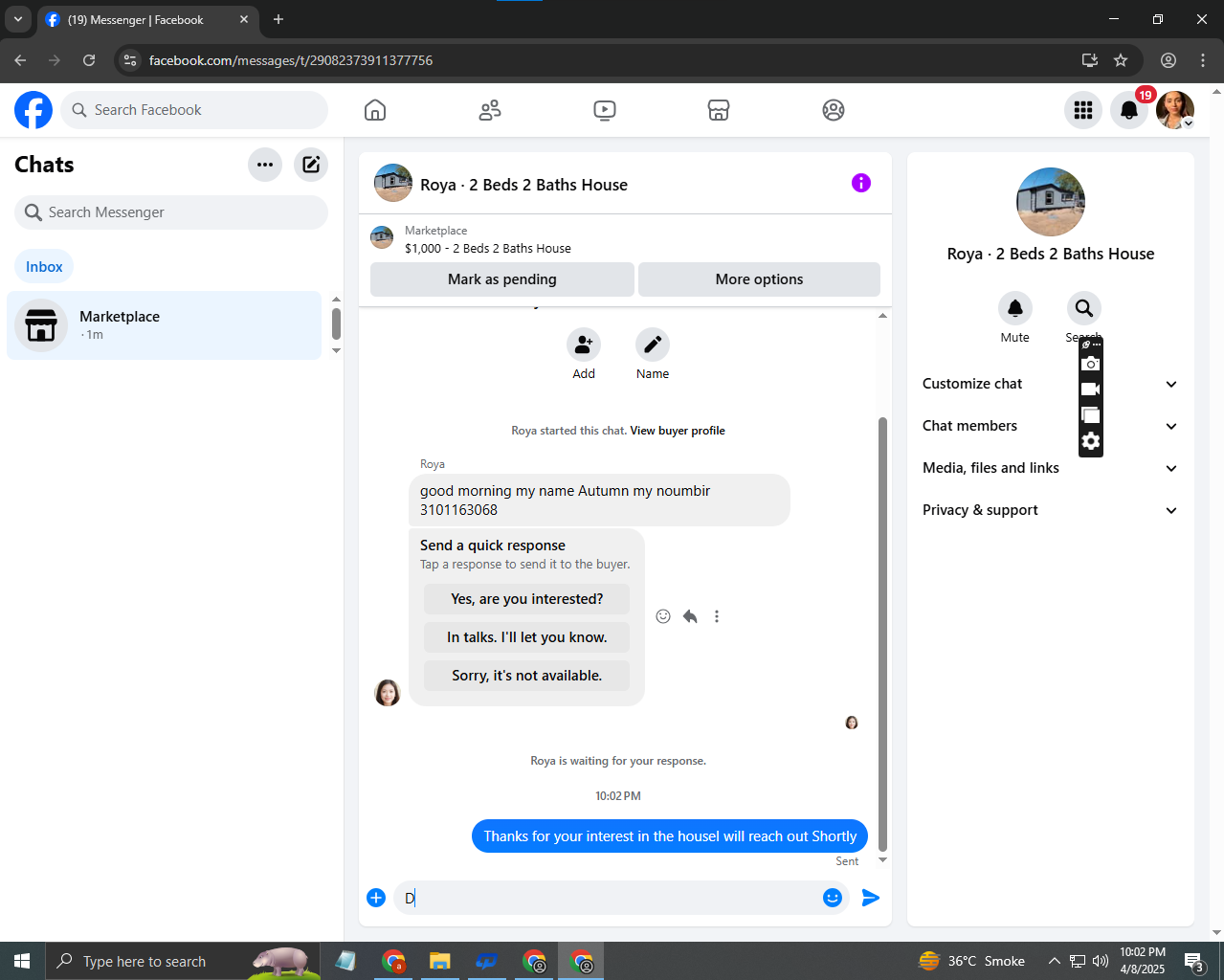Start a new message with compose icon
Screen dimensions: 1224x980
pos(311,165)
